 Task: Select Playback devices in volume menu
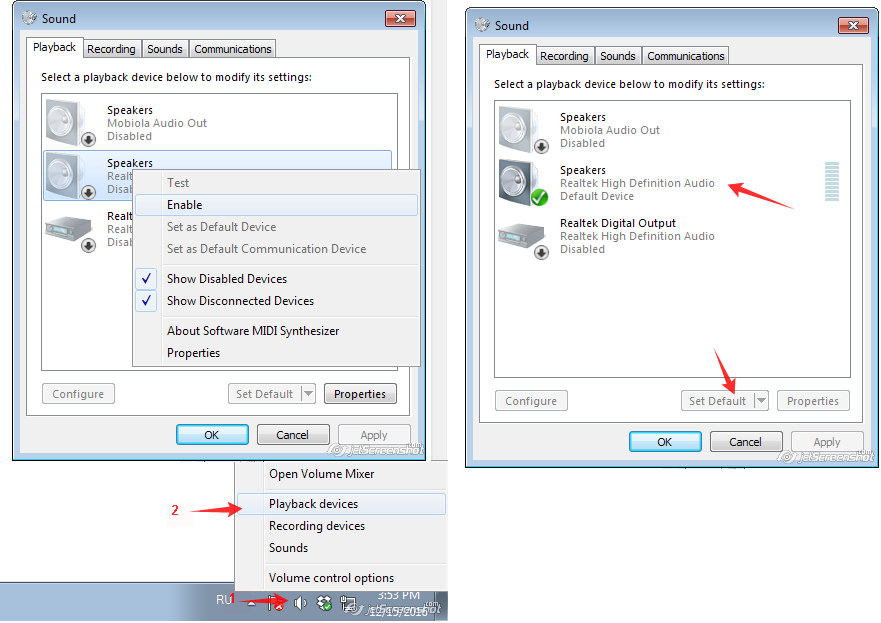(341, 504)
